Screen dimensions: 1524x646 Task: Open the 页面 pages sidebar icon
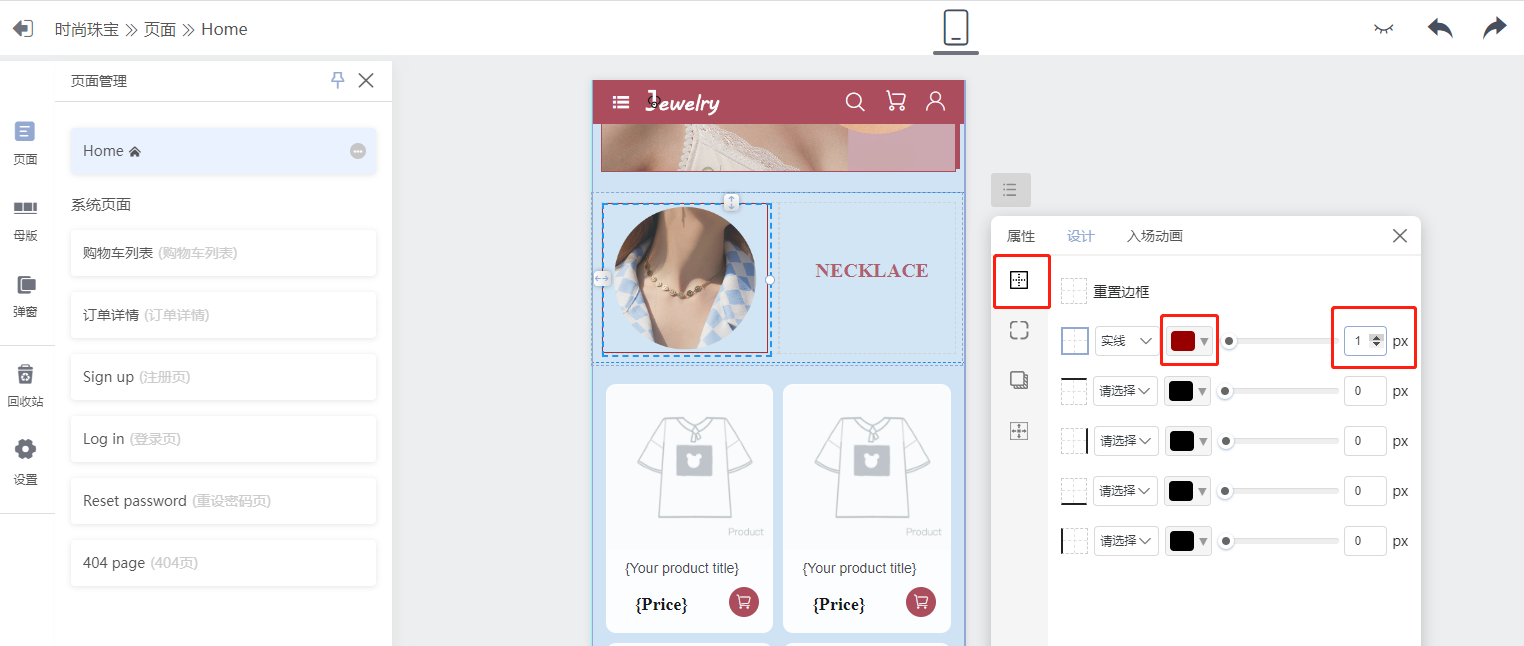click(x=25, y=143)
